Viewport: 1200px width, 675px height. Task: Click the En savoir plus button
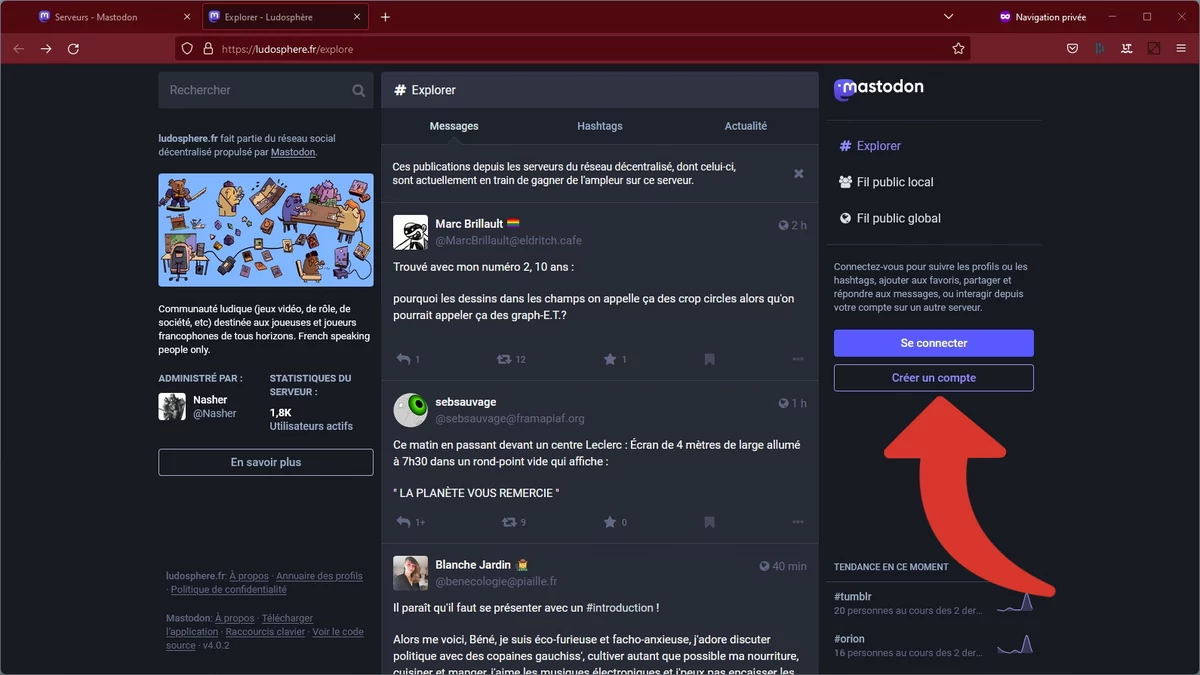point(266,462)
